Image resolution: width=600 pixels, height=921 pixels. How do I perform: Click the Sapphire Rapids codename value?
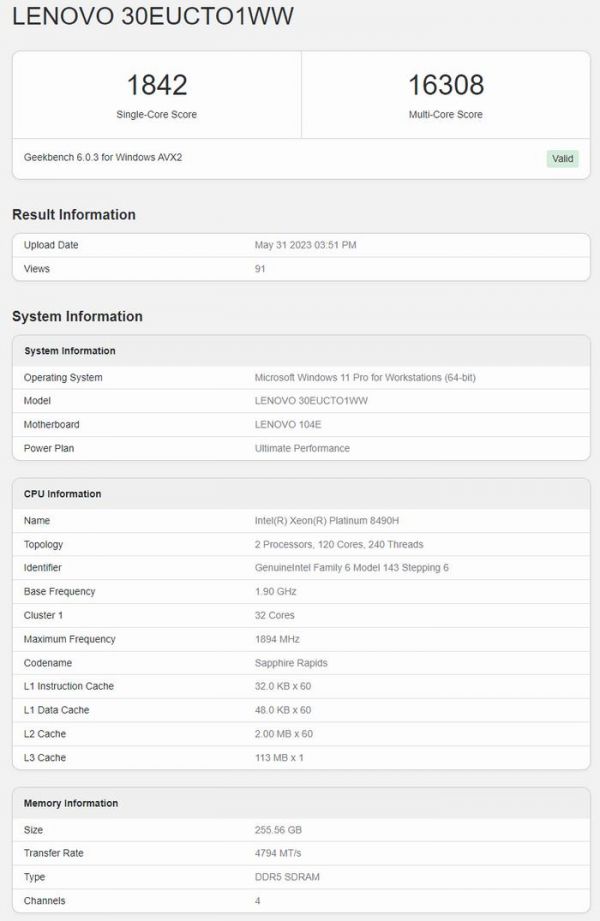click(x=291, y=663)
